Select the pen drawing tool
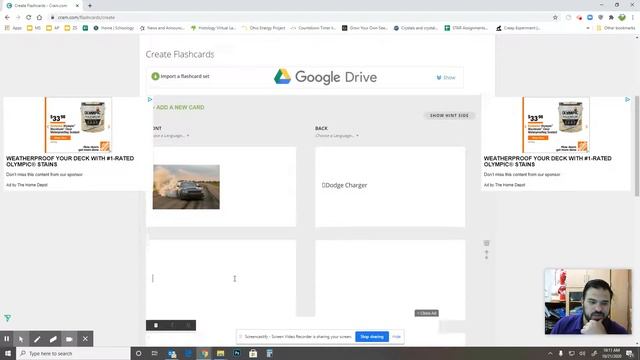Screen dimensions: 640x360 tap(37, 339)
